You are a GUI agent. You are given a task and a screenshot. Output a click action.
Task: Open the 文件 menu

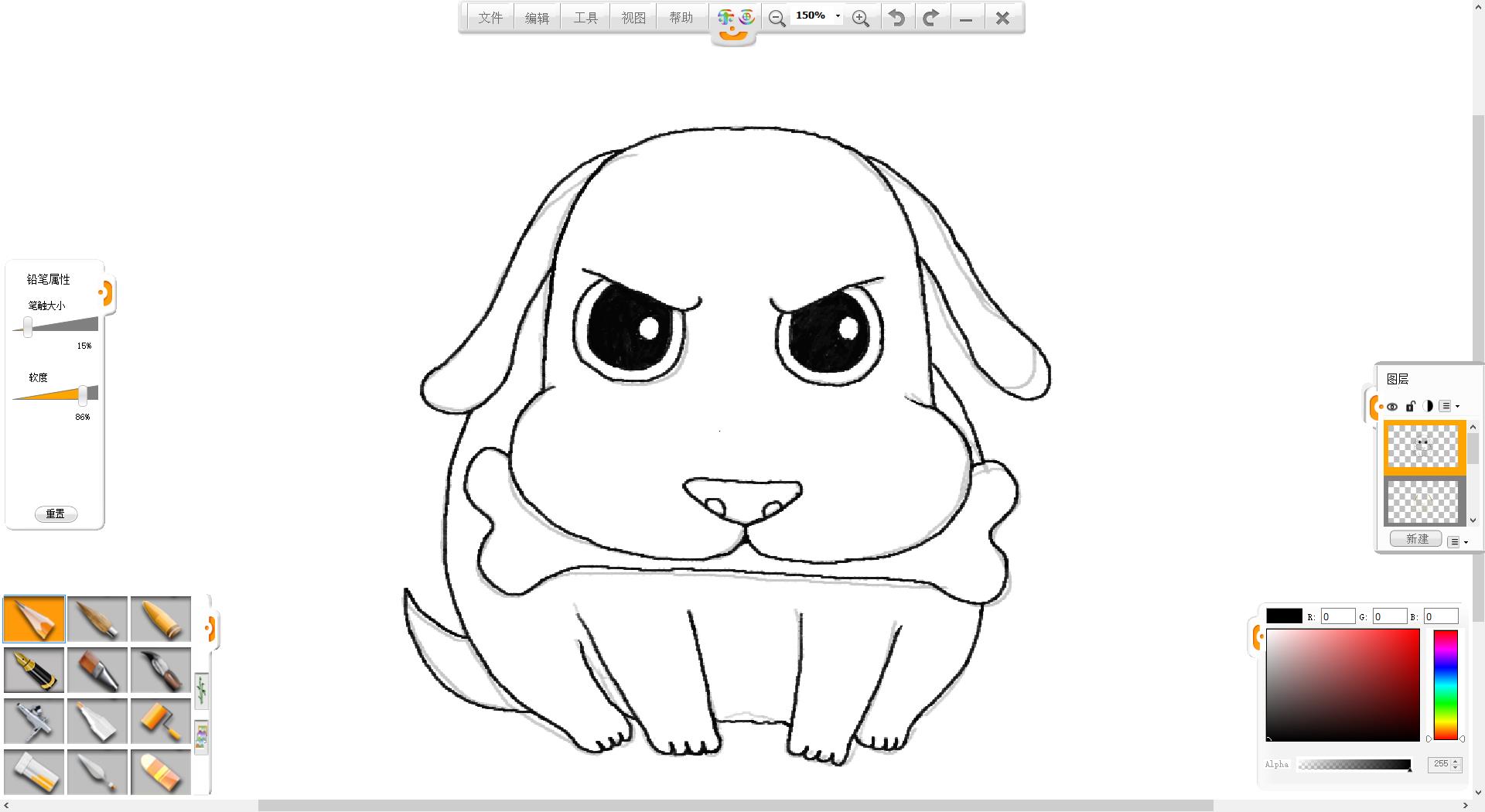coord(490,18)
